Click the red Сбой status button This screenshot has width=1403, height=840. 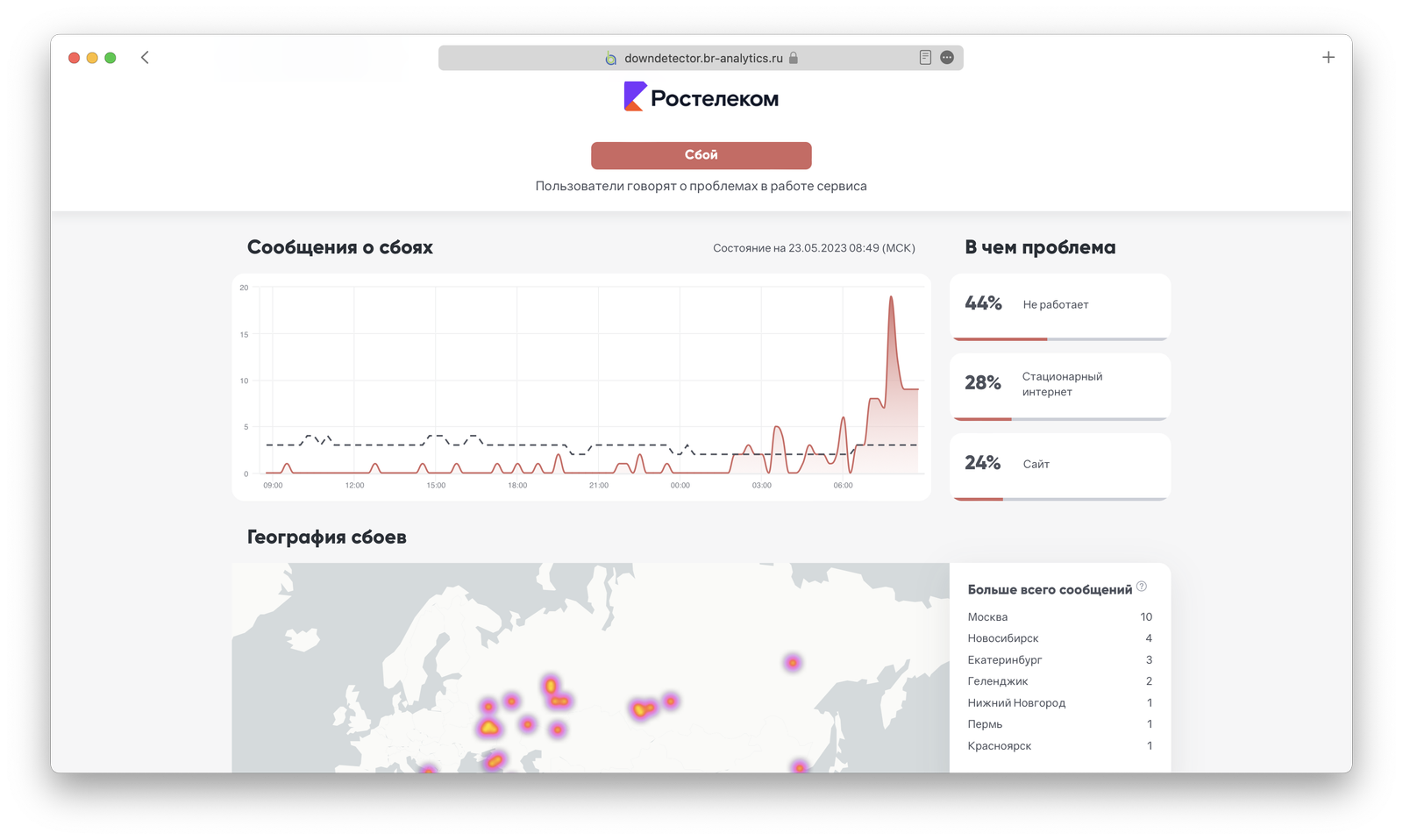pyautogui.click(x=701, y=155)
